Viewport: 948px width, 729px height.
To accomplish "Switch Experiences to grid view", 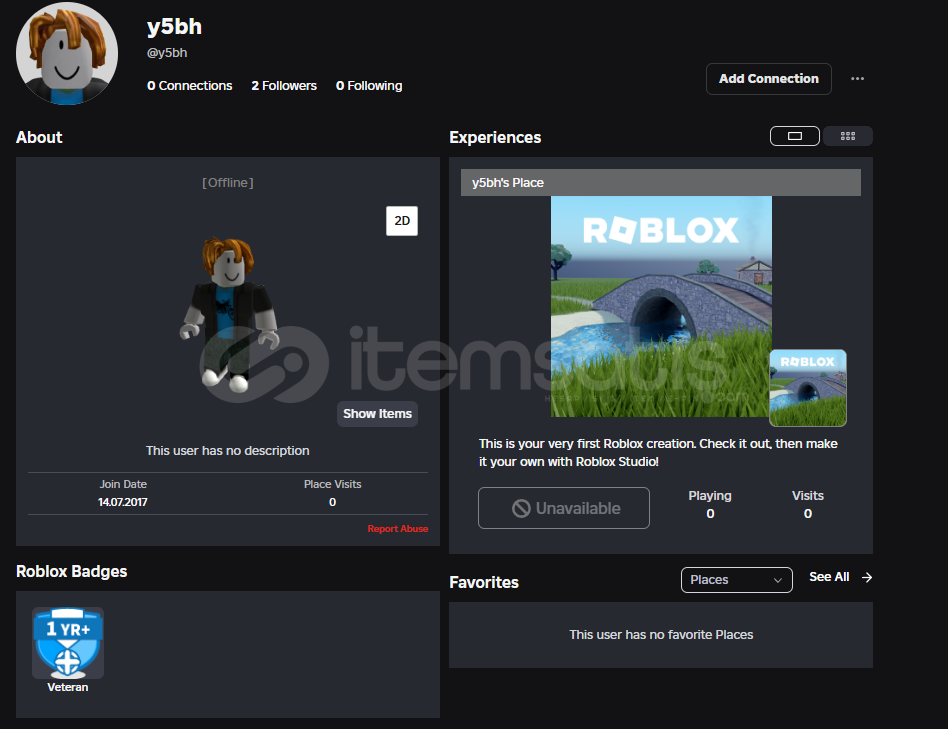I will point(848,137).
